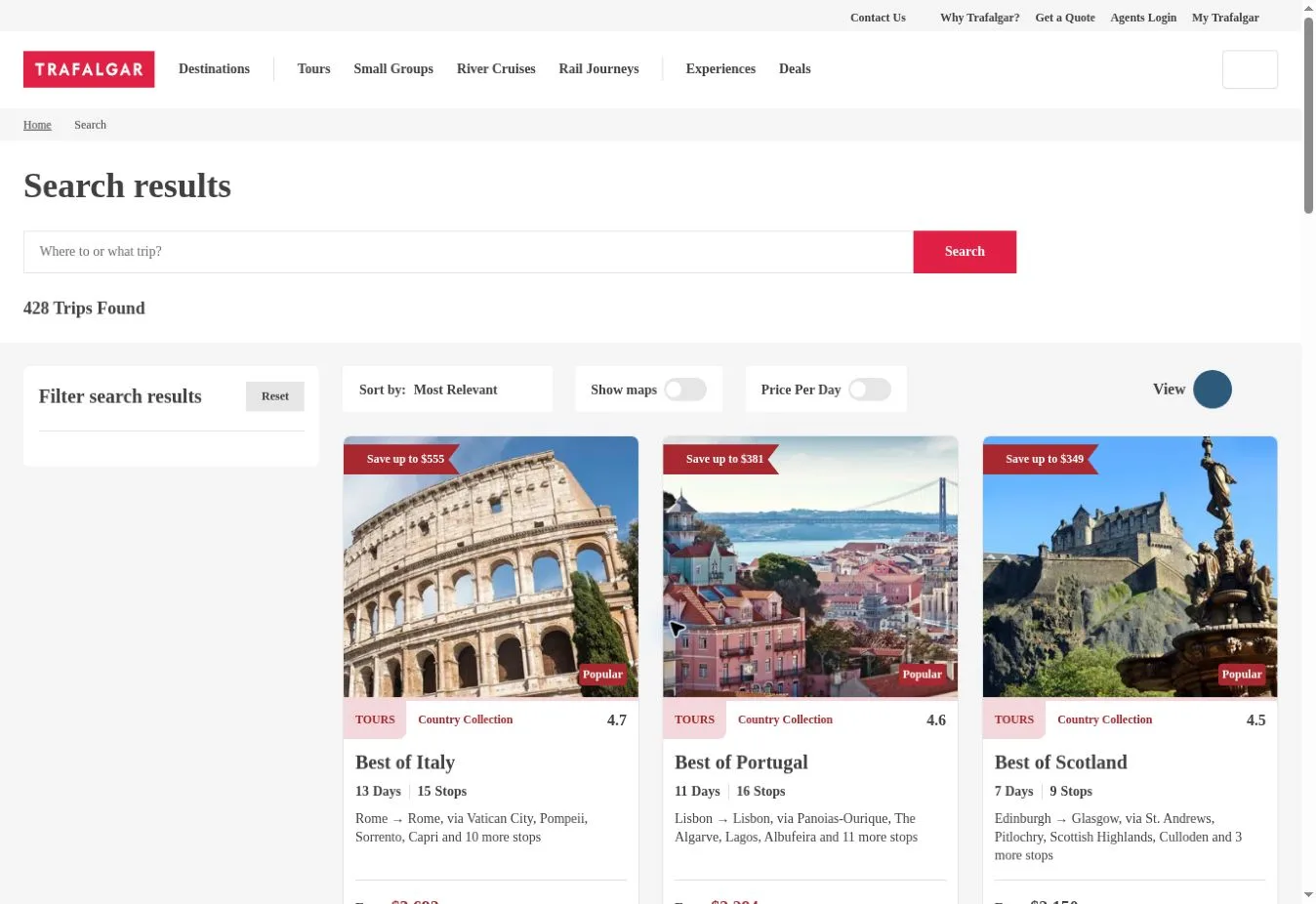Focus the 'Where to or what trip?' field
The width and height of the screenshot is (1316, 904).
point(469,252)
